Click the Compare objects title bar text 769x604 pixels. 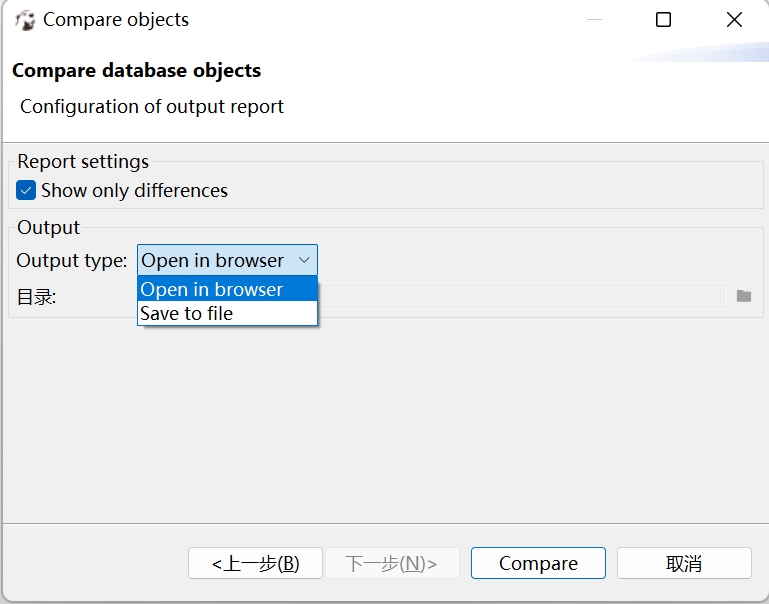coord(116,20)
